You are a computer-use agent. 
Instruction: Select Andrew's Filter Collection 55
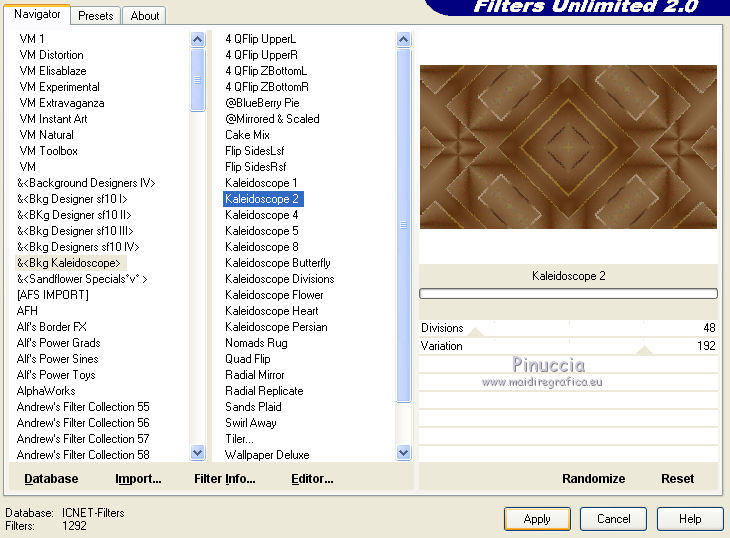tap(83, 407)
